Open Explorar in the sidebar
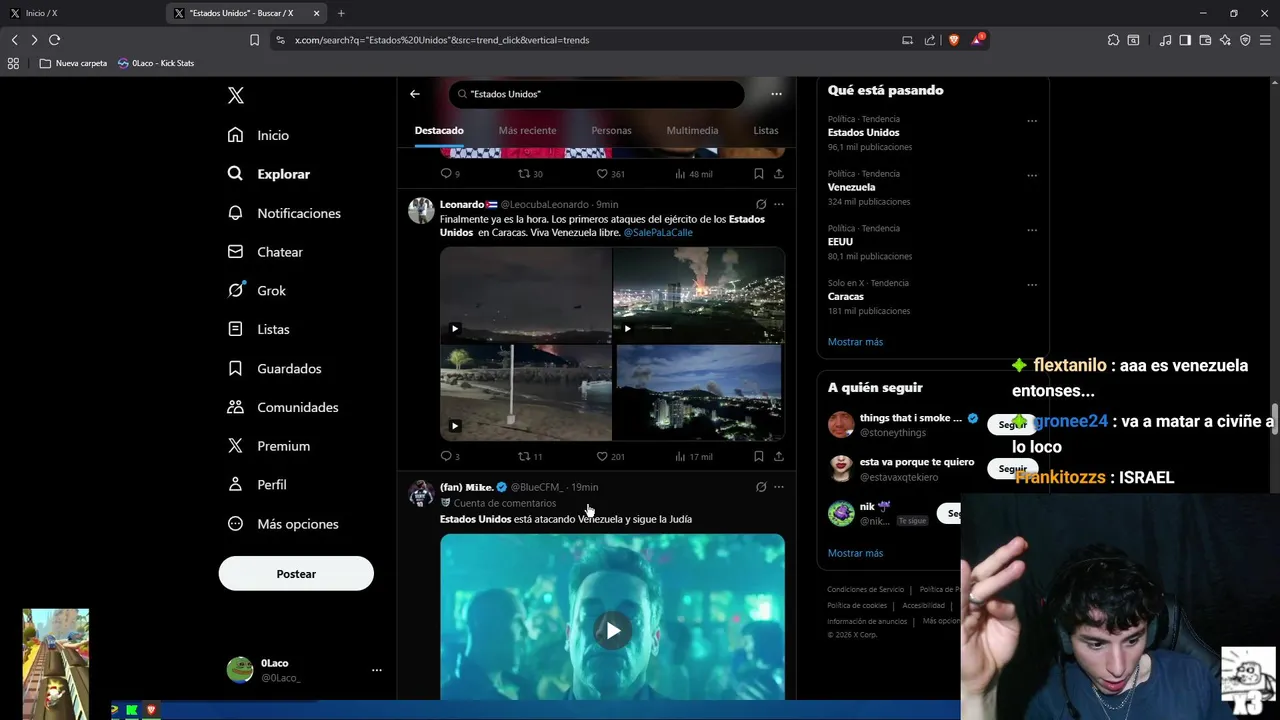The width and height of the screenshot is (1280, 720). (x=269, y=174)
